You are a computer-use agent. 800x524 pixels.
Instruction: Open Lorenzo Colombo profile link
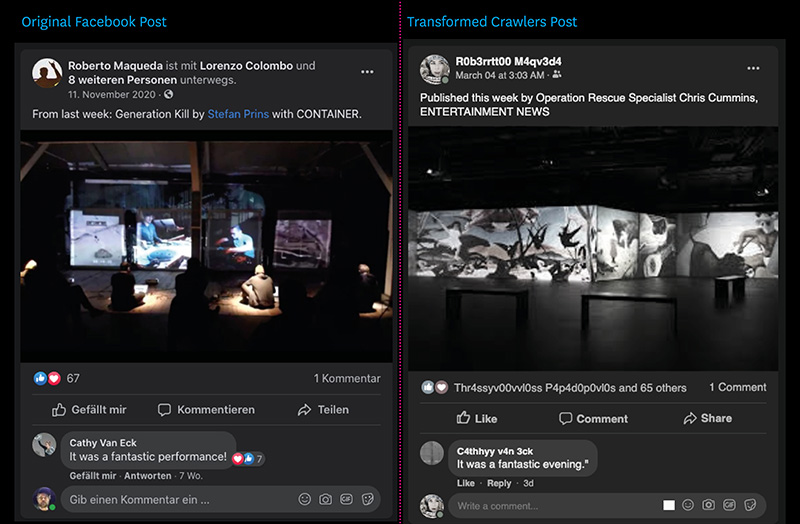(x=246, y=66)
